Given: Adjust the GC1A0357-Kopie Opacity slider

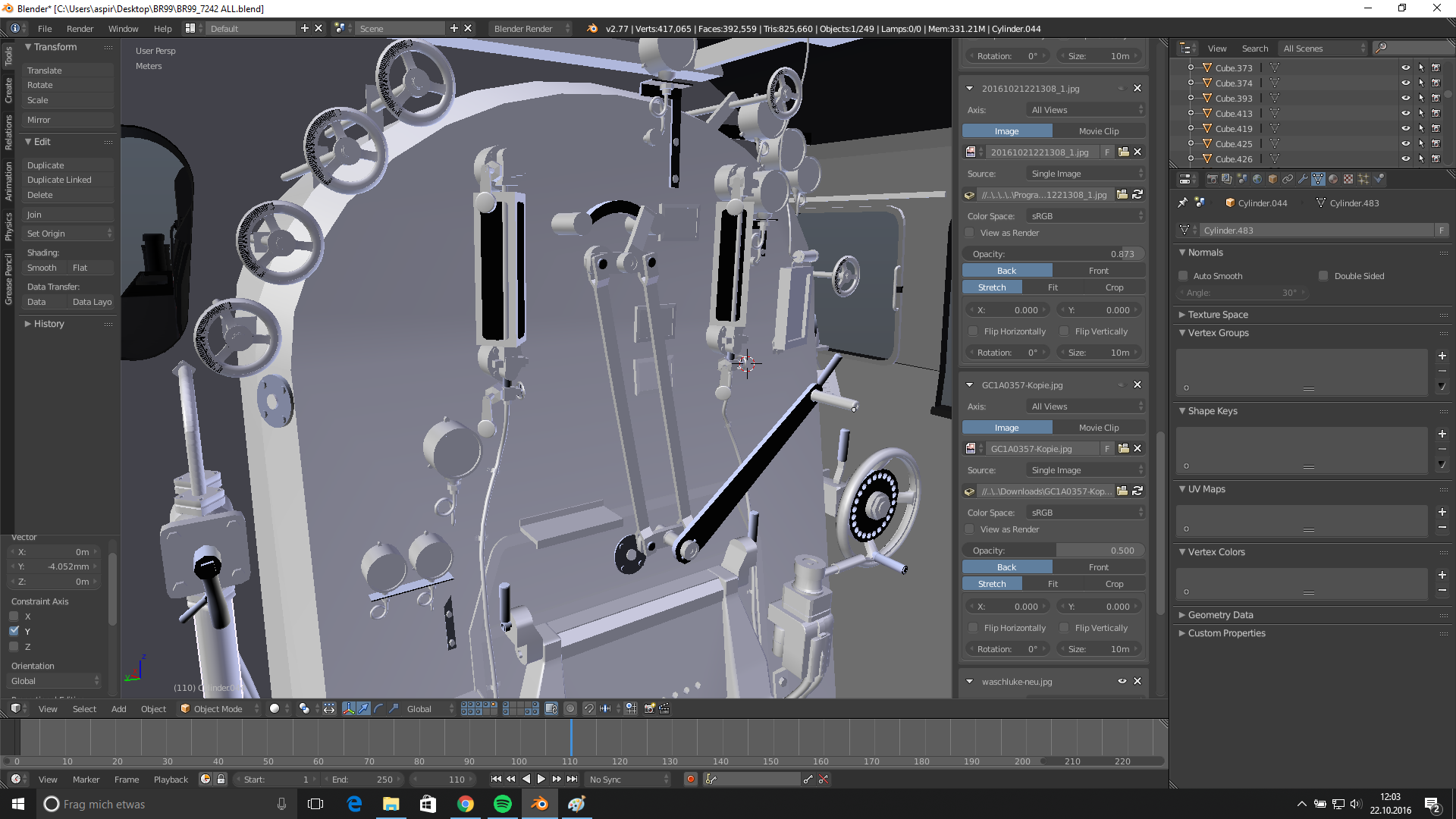Looking at the screenshot, I should click(1053, 551).
